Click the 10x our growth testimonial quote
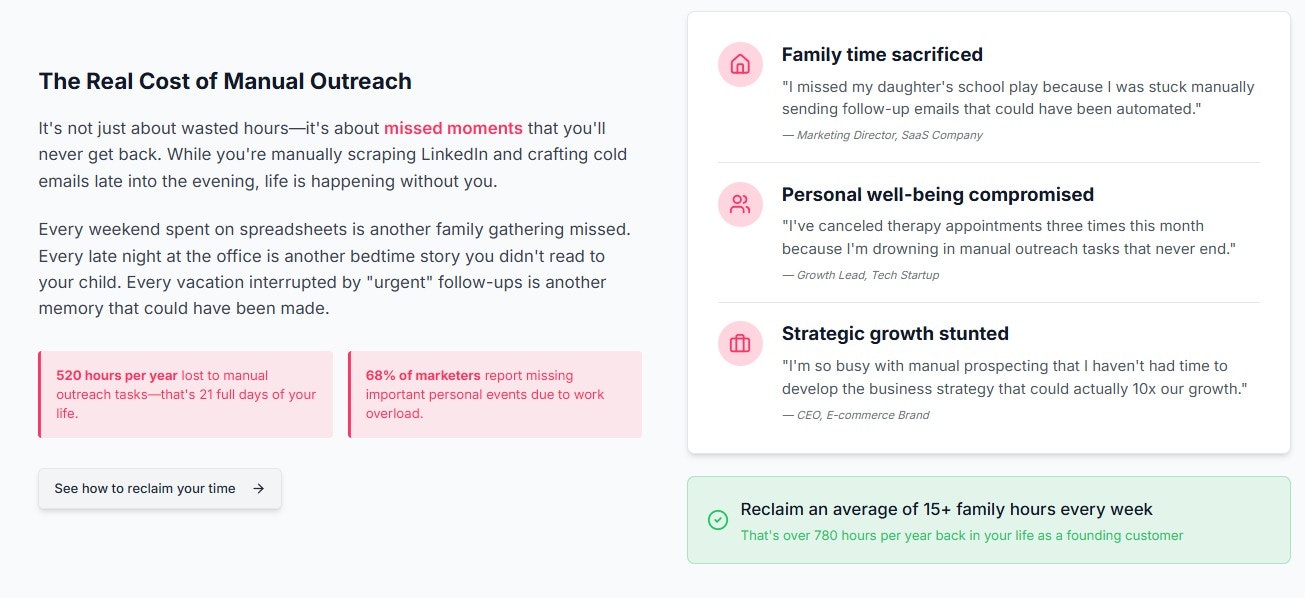The height and width of the screenshot is (598, 1305). 1014,377
